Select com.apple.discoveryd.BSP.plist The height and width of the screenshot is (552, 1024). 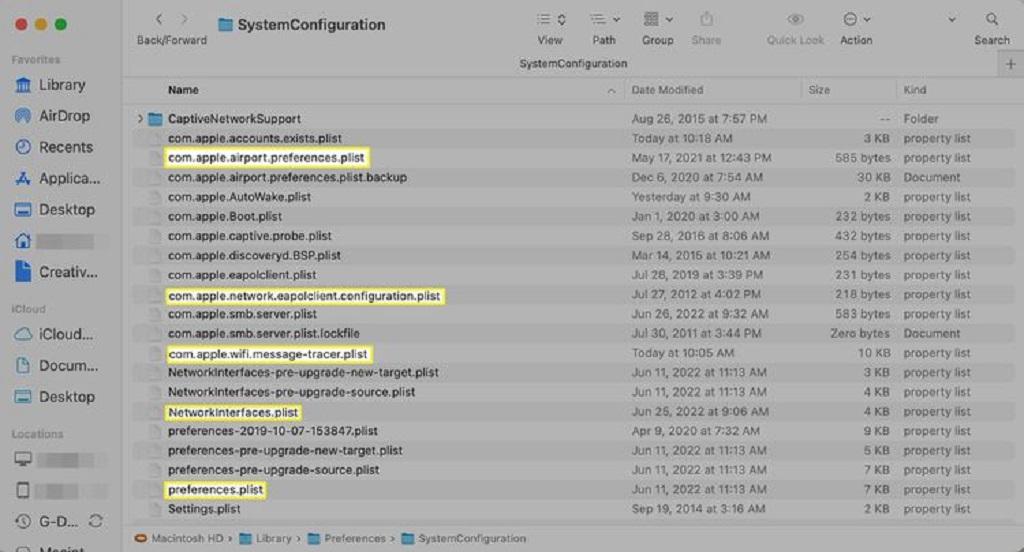pyautogui.click(x=254, y=255)
